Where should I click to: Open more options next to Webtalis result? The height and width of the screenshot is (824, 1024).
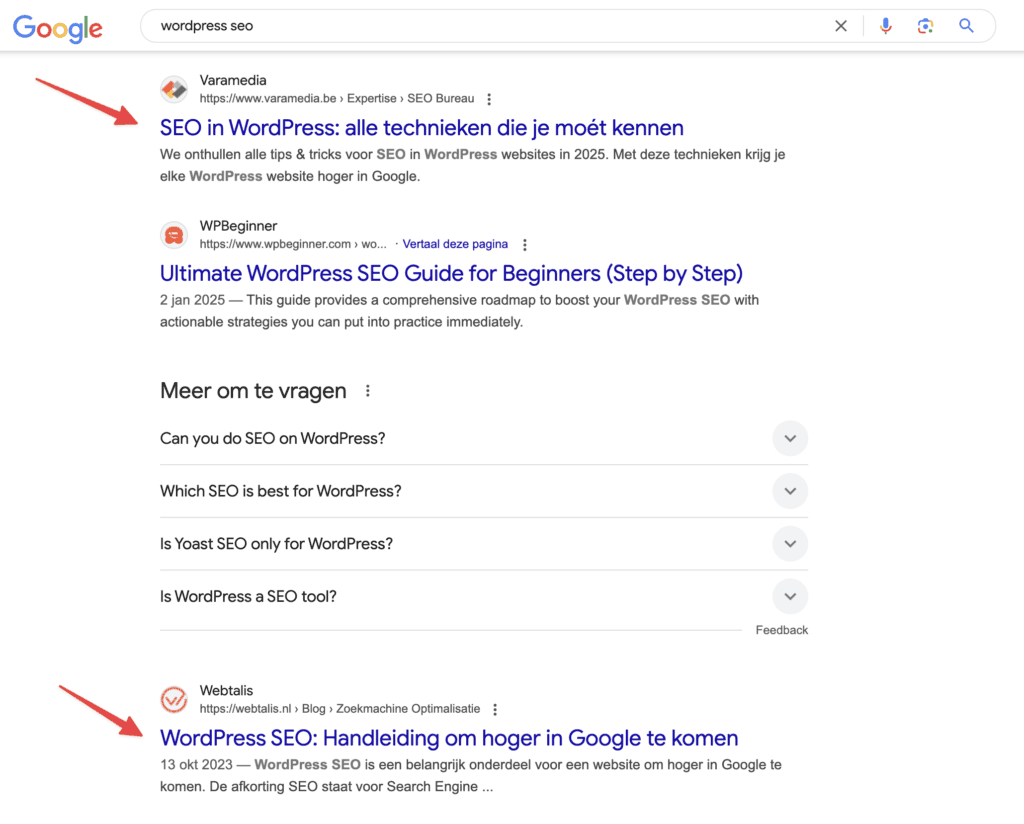[x=495, y=709]
